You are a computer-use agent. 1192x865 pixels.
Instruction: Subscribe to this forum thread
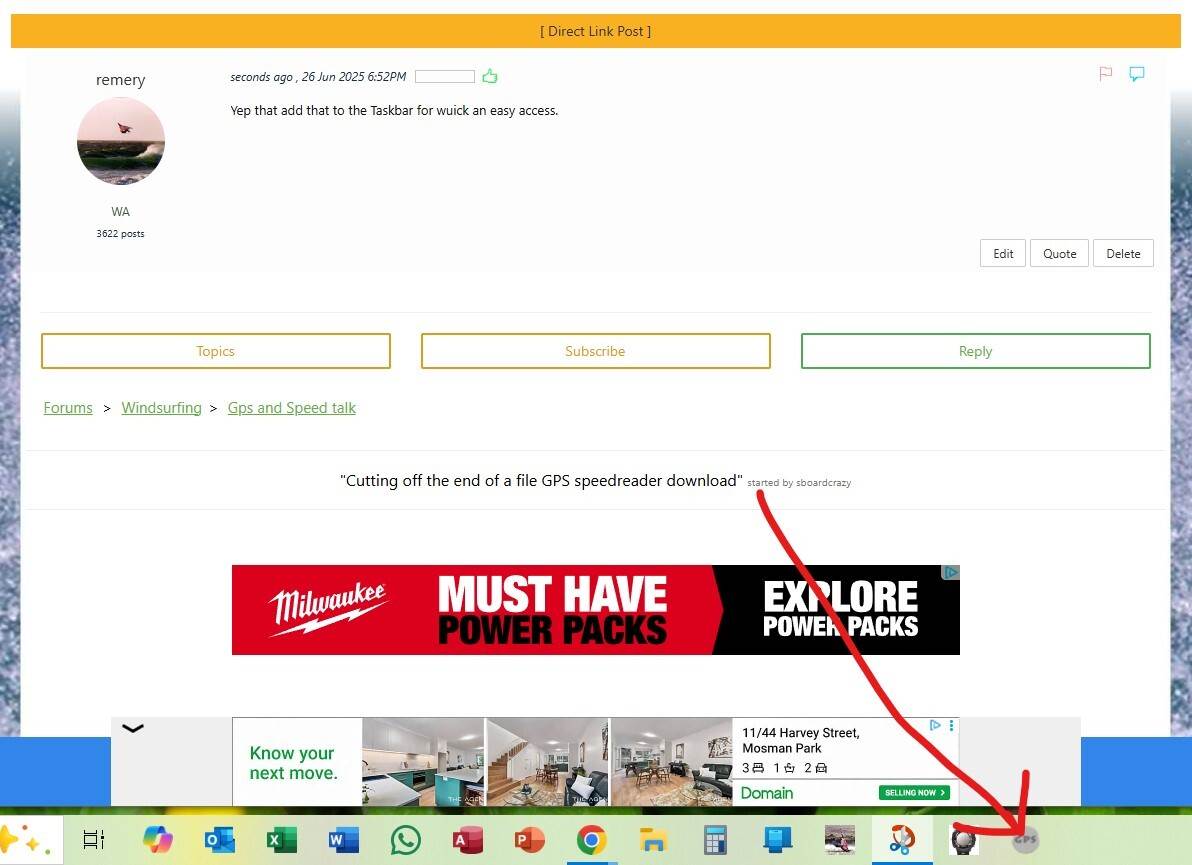(595, 351)
